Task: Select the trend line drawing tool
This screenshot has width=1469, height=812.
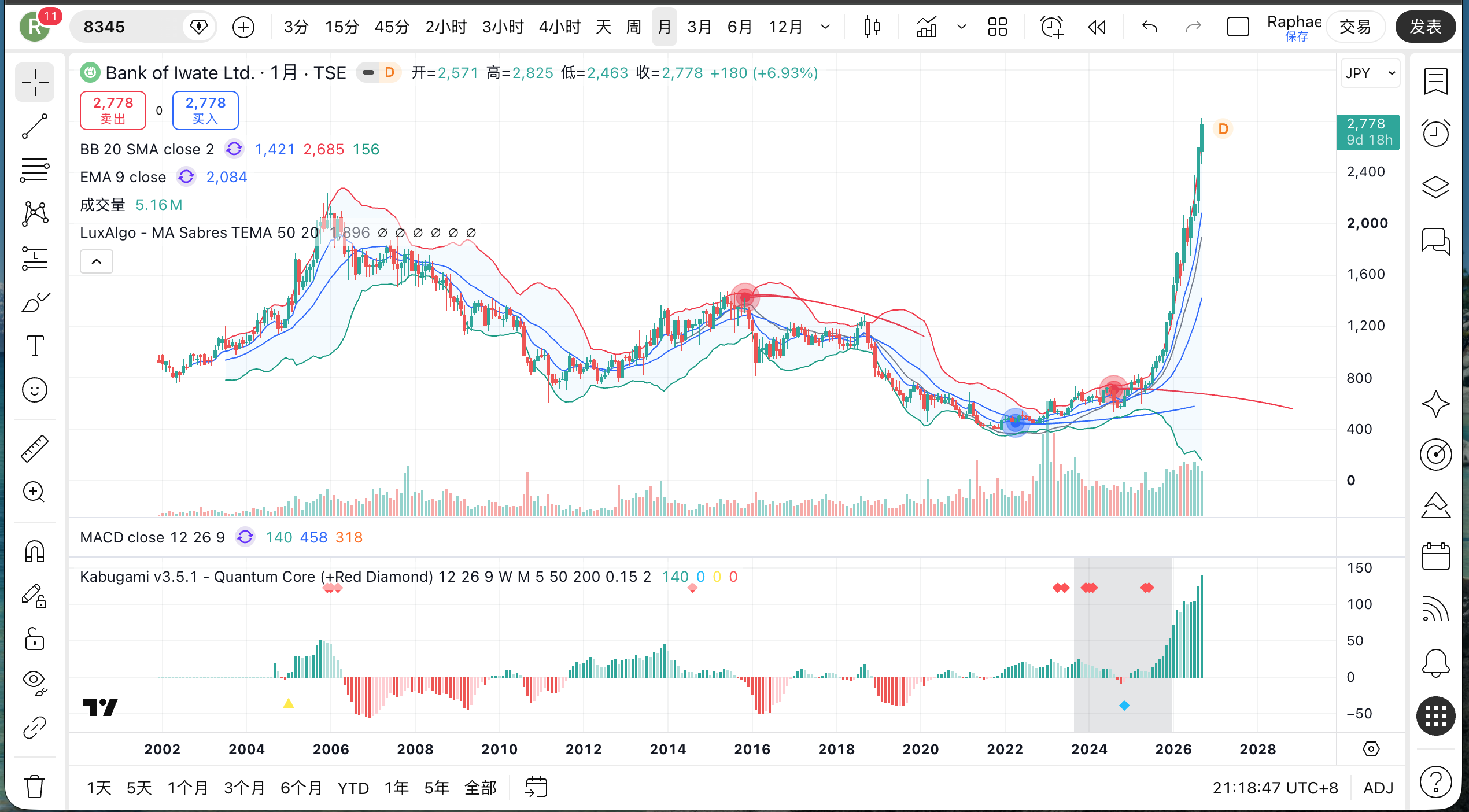Action: (x=35, y=127)
